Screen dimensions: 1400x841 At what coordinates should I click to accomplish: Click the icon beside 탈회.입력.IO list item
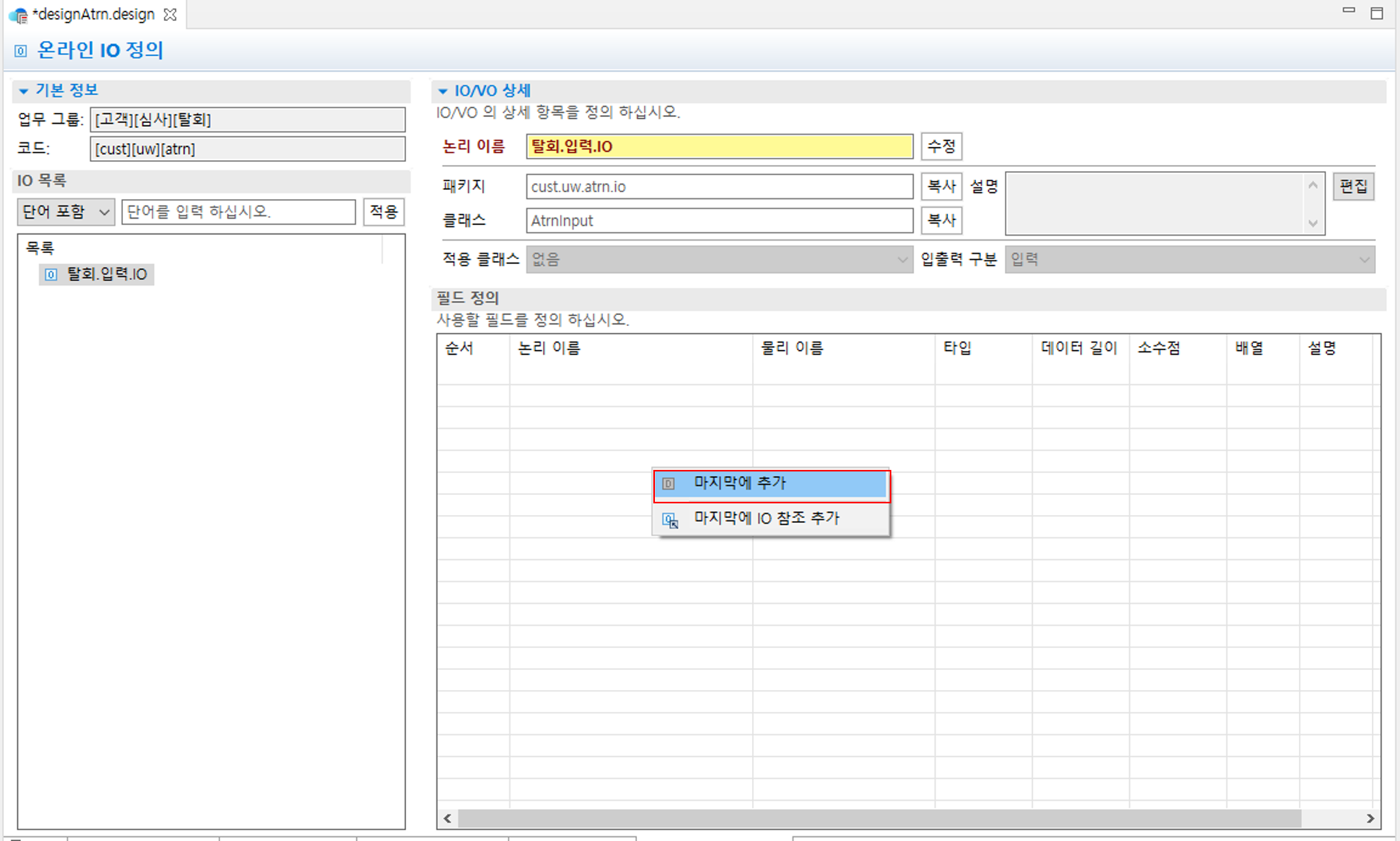(50, 274)
